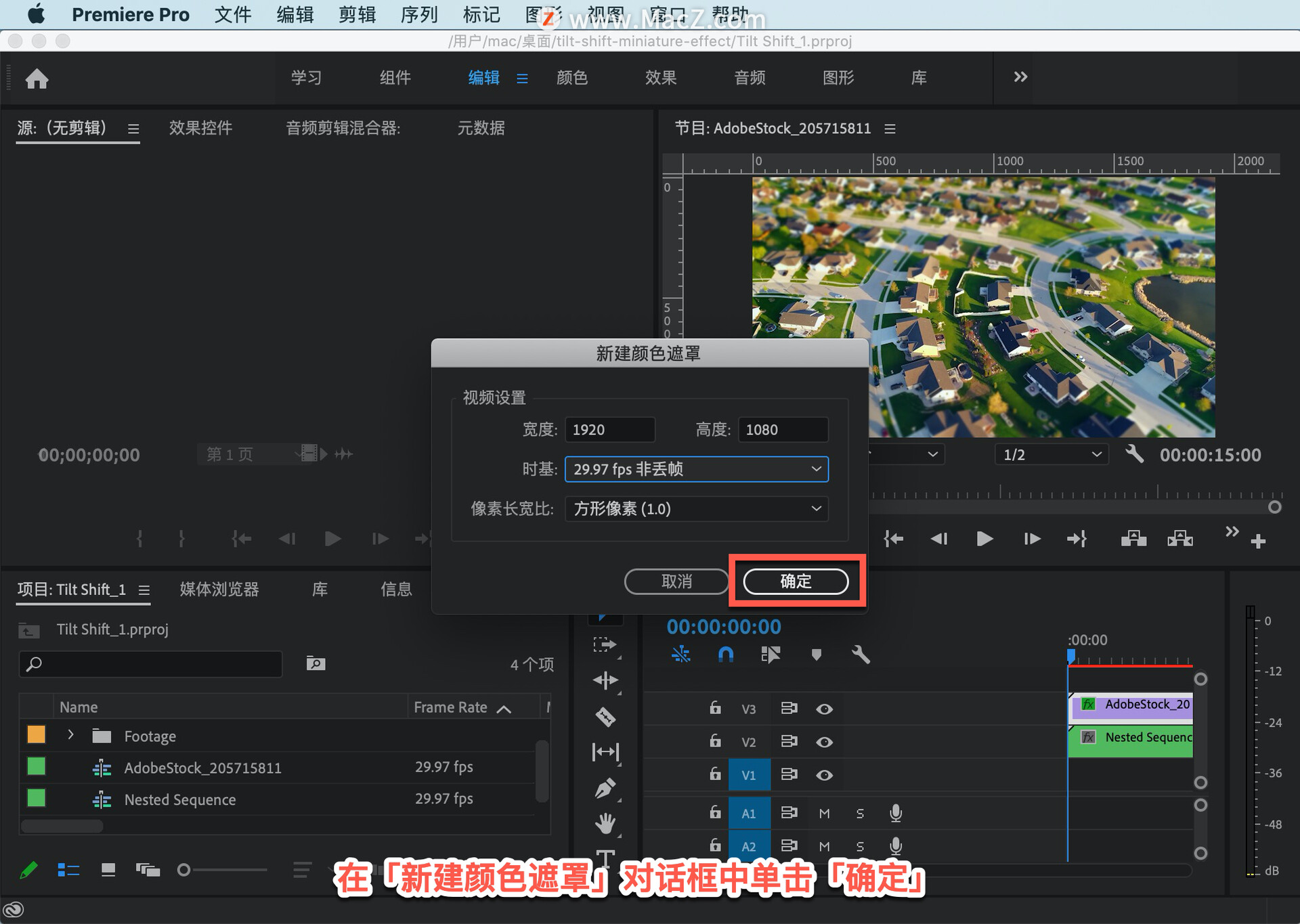
Task: Open the Premiere Pro app menu
Action: 131,14
